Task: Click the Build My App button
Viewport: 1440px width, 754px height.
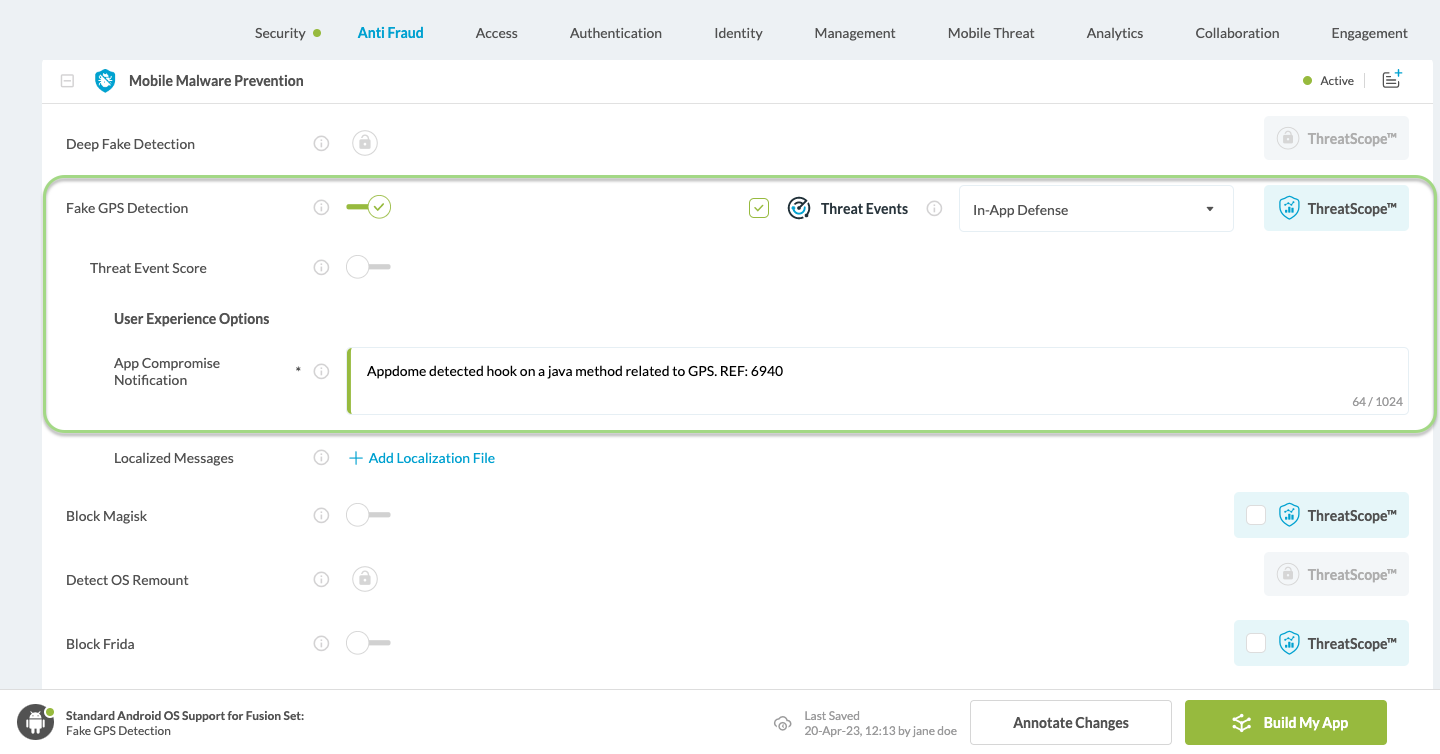Action: tap(1285, 722)
